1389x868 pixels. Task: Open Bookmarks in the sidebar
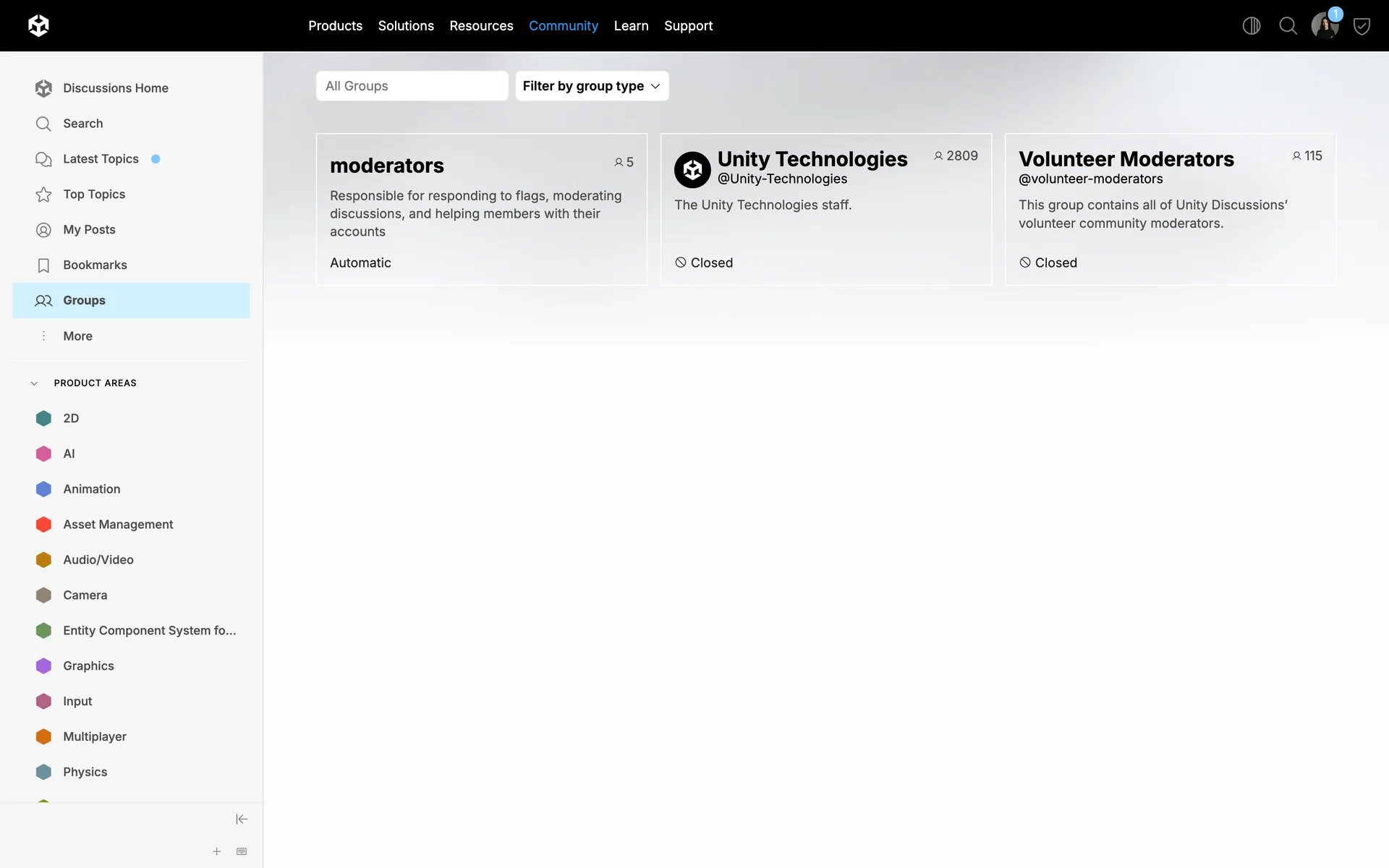(95, 265)
